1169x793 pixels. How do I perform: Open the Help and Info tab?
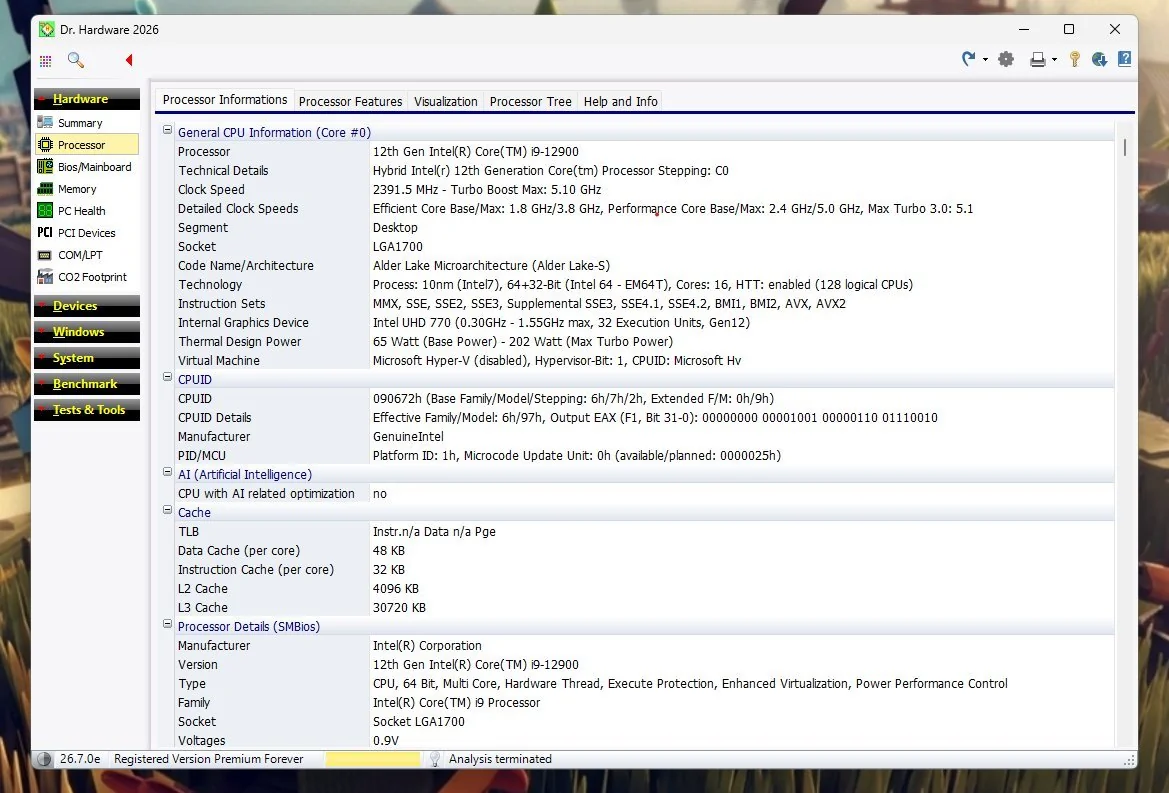(620, 101)
